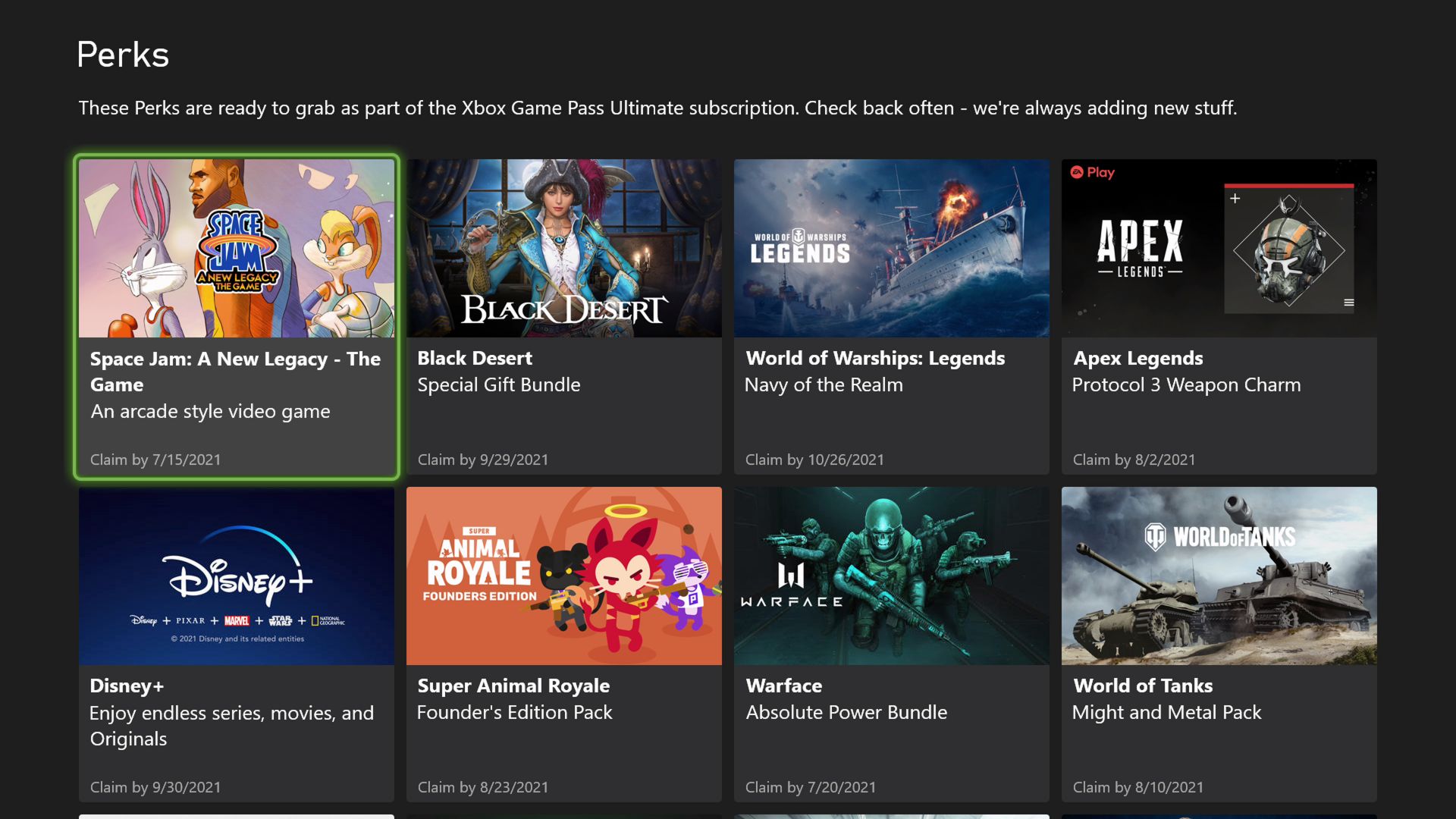Screen dimensions: 1456x819
Task: Choose the Absolute Power Bundle perk
Action: 846,713
